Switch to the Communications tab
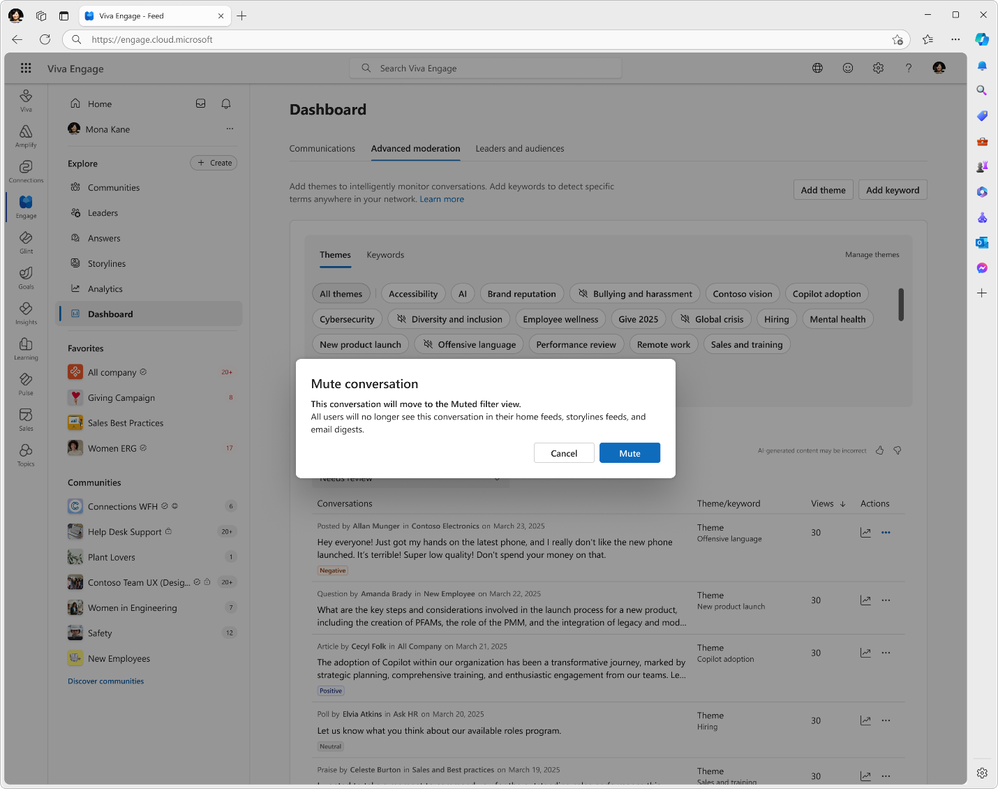The image size is (998, 789). coord(322,148)
